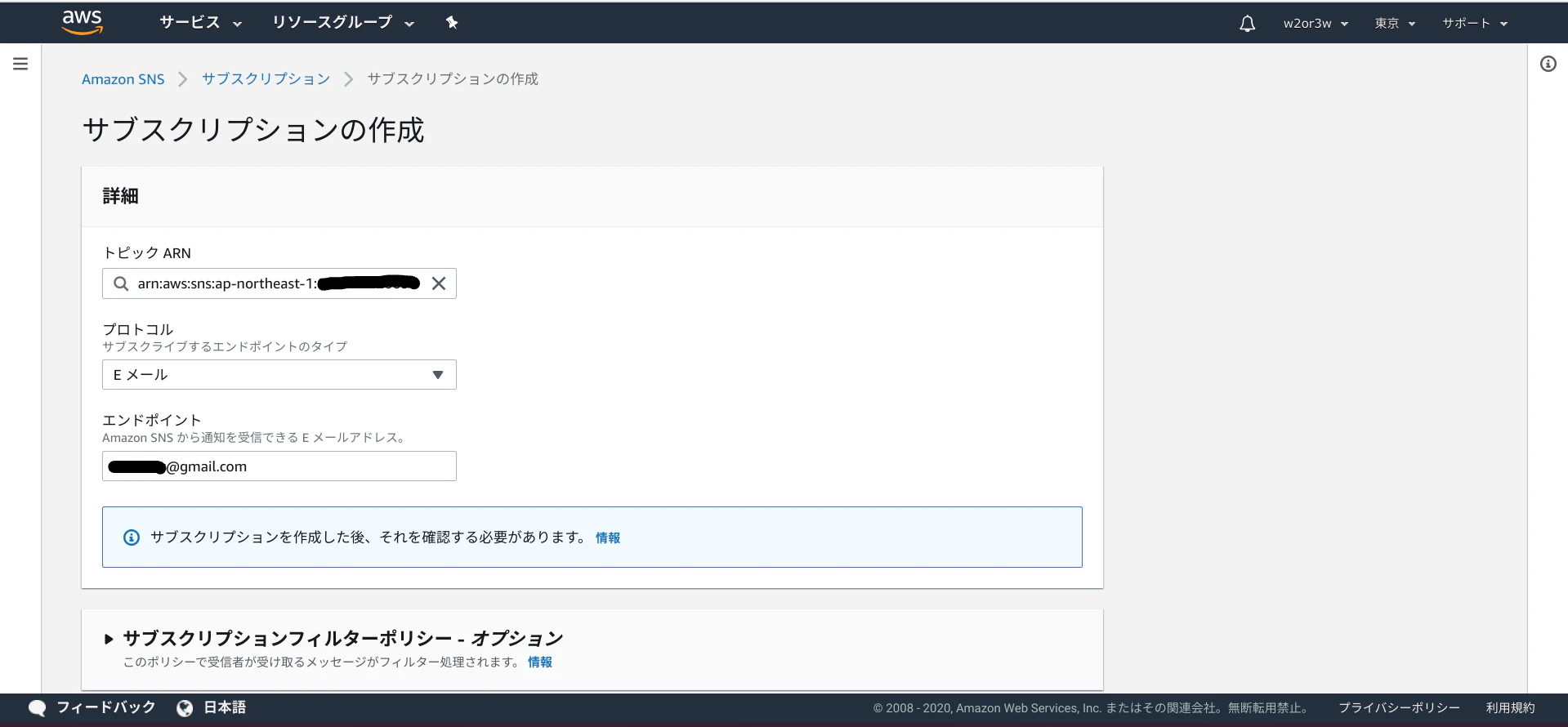
Task: Open the プロトコル dropdown showing E メール
Action: pyautogui.click(x=279, y=375)
